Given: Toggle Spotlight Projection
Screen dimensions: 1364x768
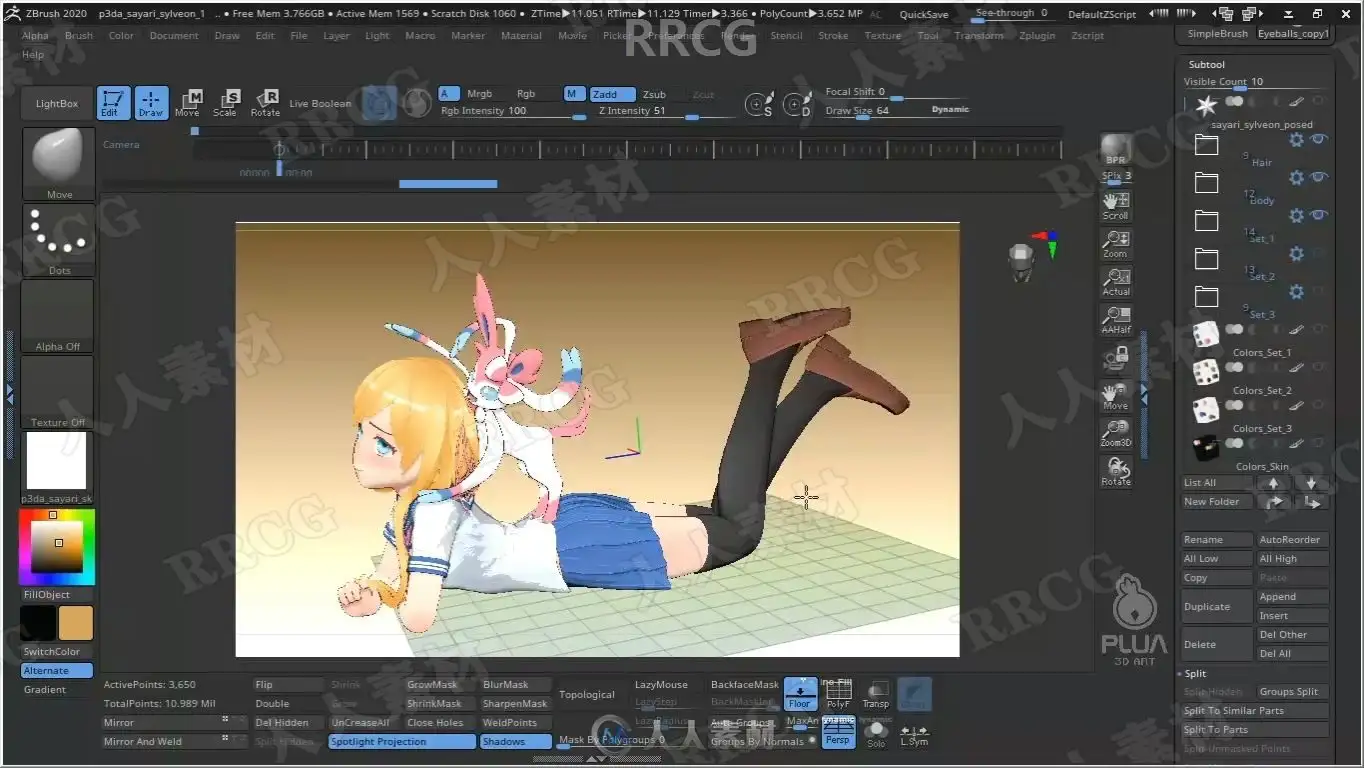Looking at the screenshot, I should tap(402, 742).
